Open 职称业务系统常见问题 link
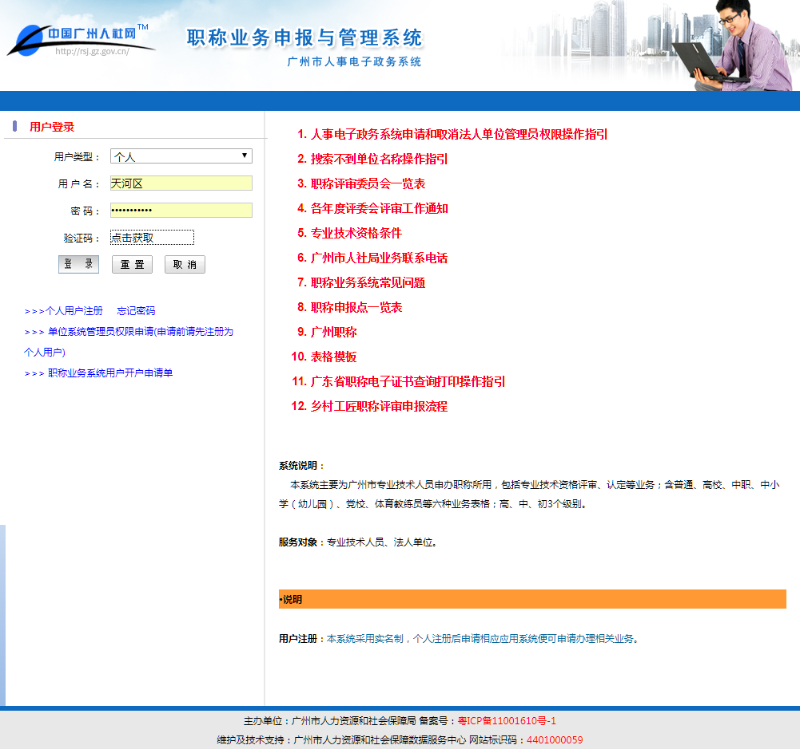 pyautogui.click(x=368, y=283)
